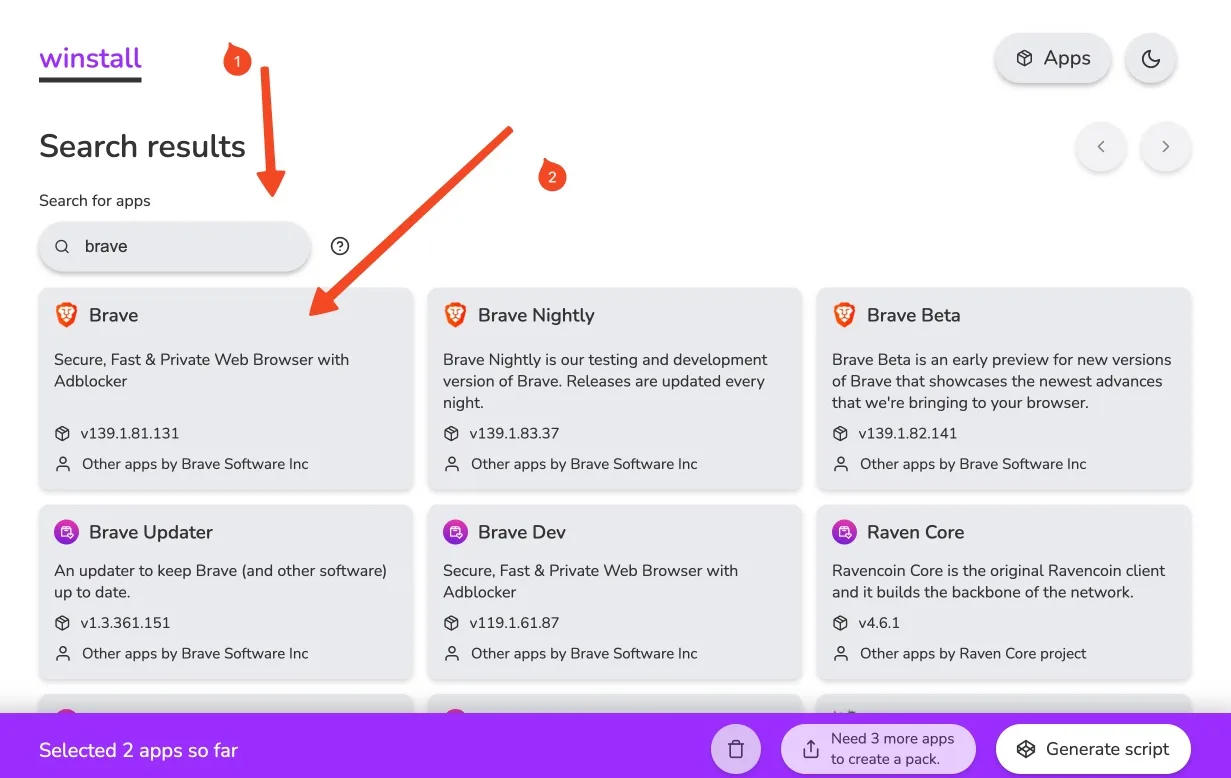Go to next results page

1165,147
